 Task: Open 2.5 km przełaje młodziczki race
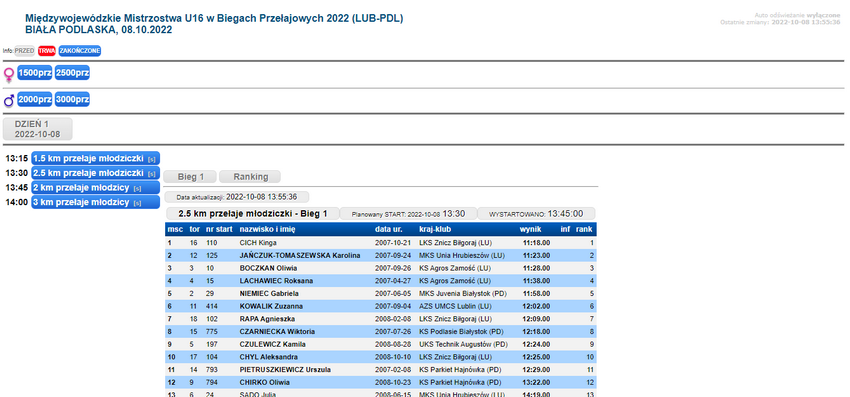coord(95,173)
